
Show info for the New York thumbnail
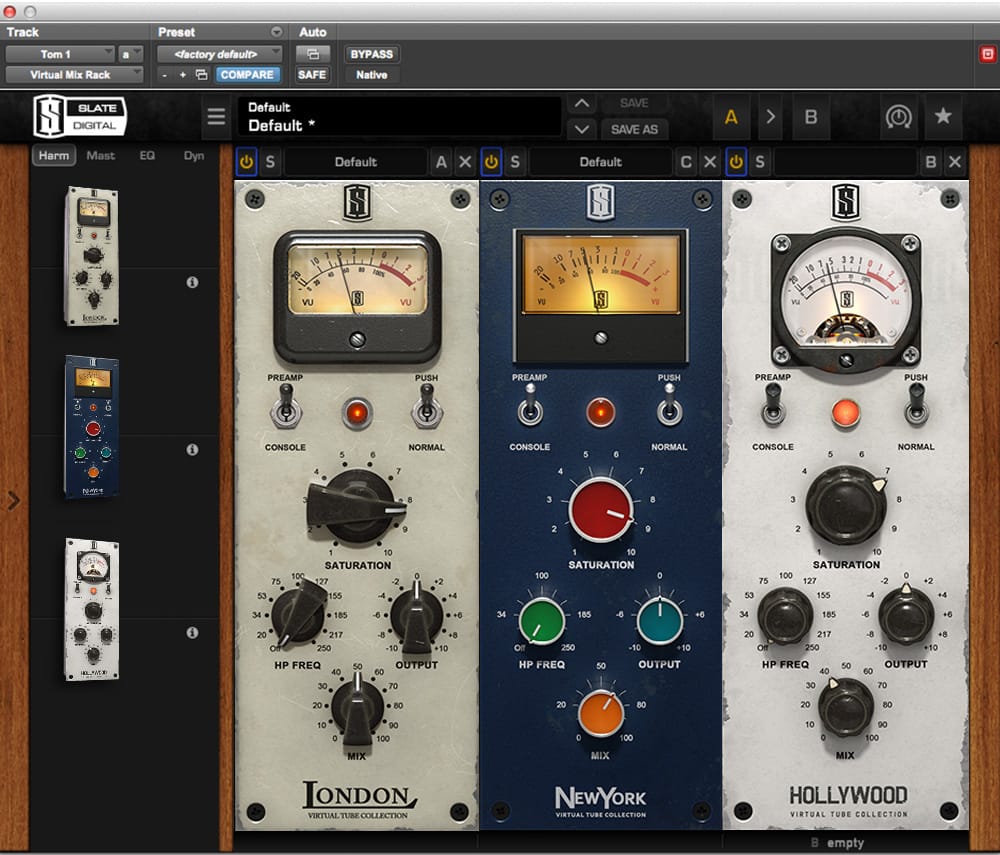(x=192, y=449)
